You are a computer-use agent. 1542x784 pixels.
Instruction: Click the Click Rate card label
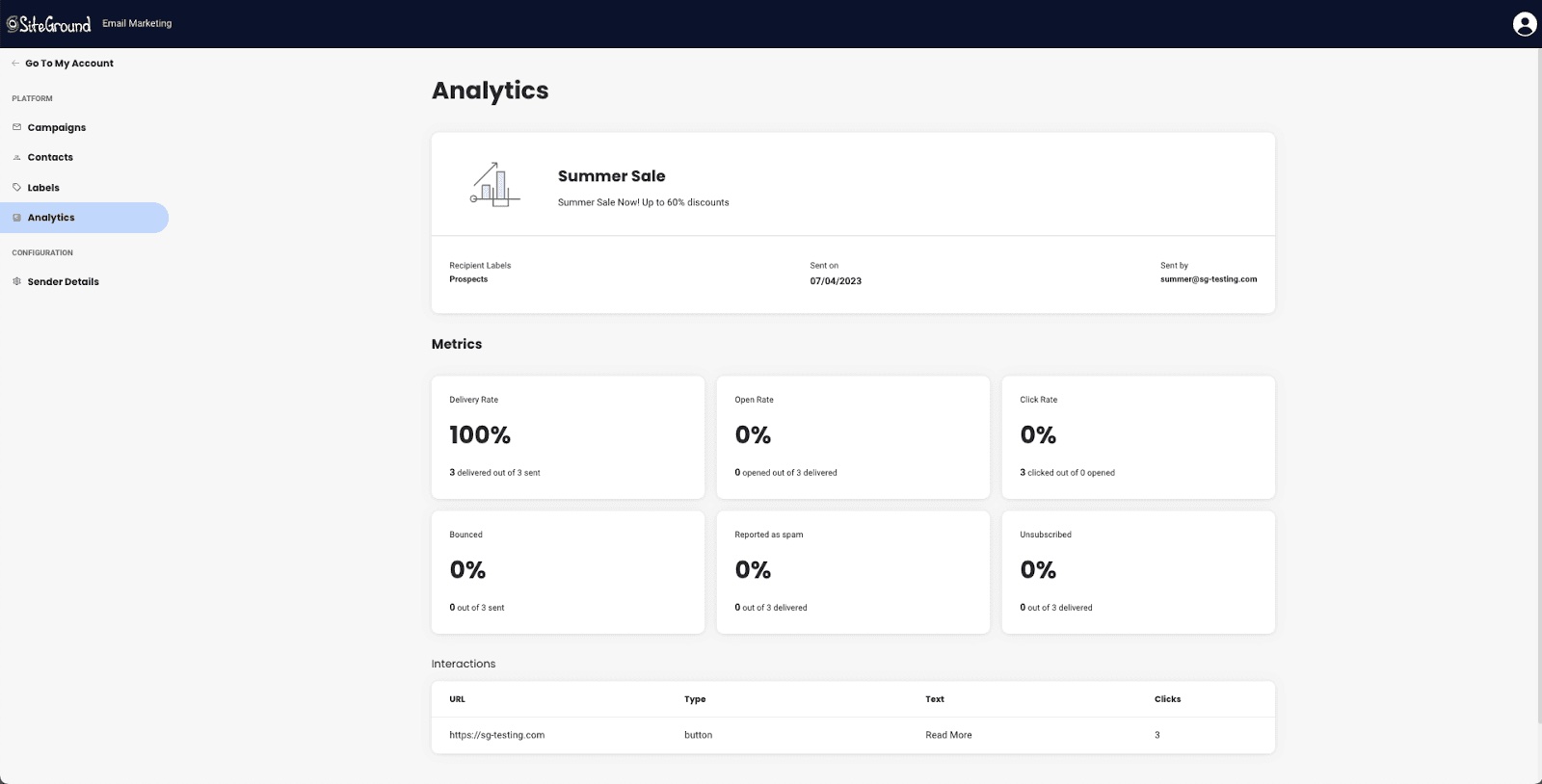click(x=1039, y=400)
